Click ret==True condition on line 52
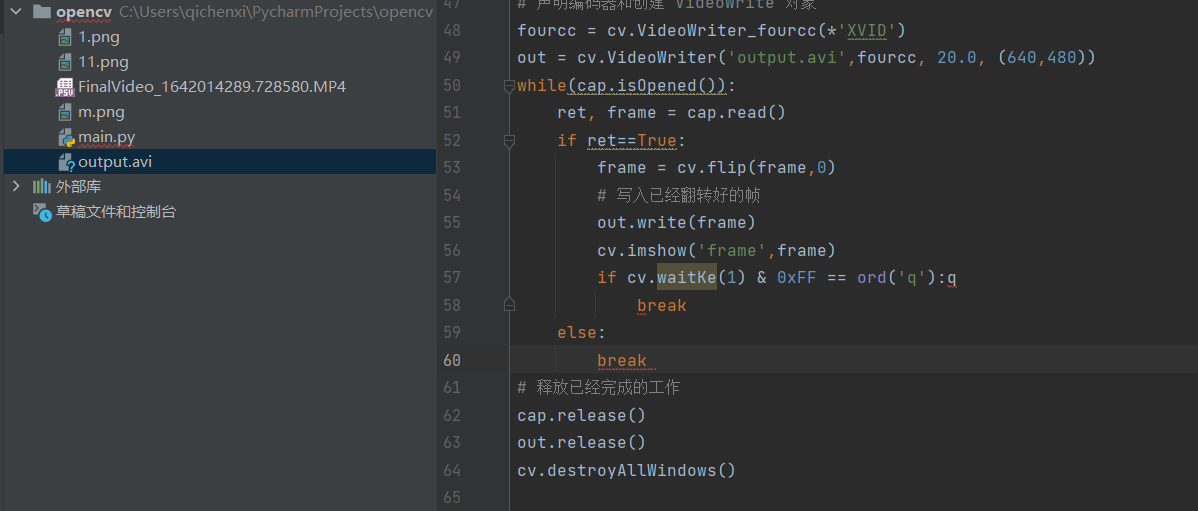This screenshot has width=1198, height=511. pyautogui.click(x=633, y=141)
